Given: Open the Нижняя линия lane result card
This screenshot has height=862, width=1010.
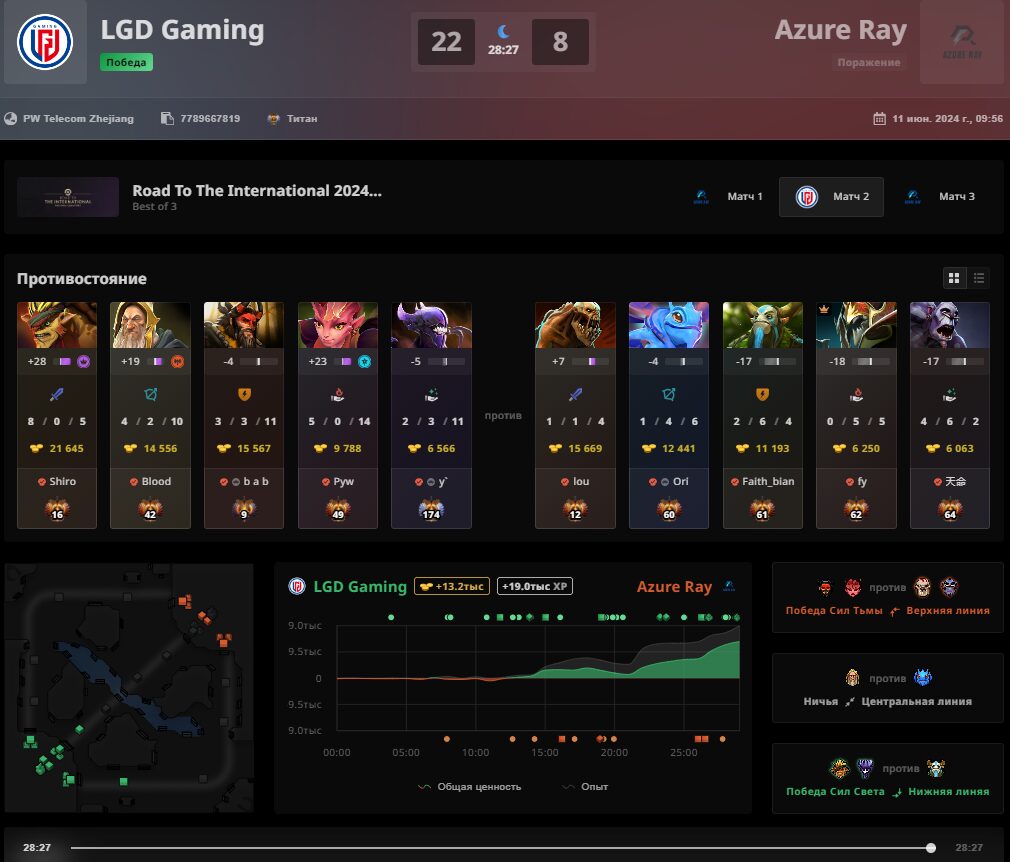Looking at the screenshot, I should coord(888,779).
